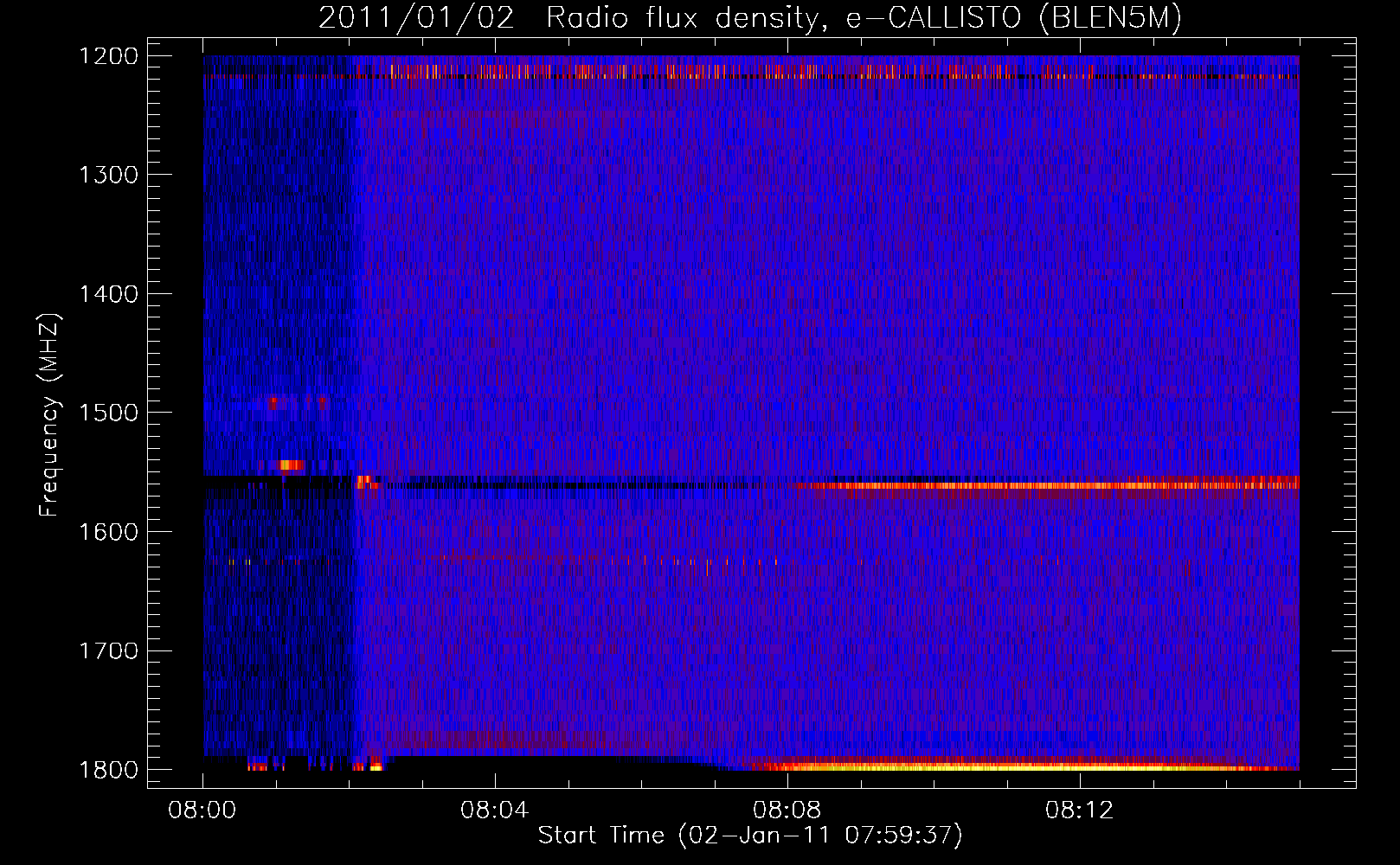Select the 1700 frequency axis label
Viewport: 1400px width, 865px height.
point(108,650)
